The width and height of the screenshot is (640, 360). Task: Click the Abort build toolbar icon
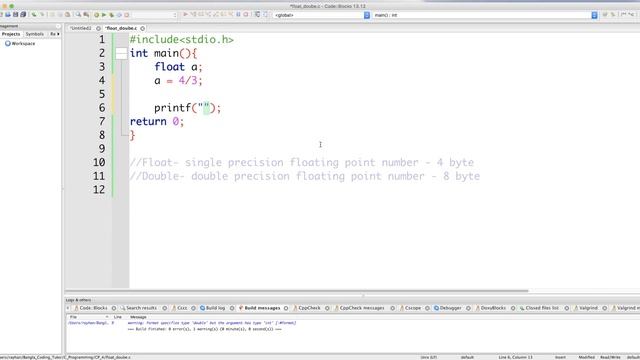click(x=127, y=15)
